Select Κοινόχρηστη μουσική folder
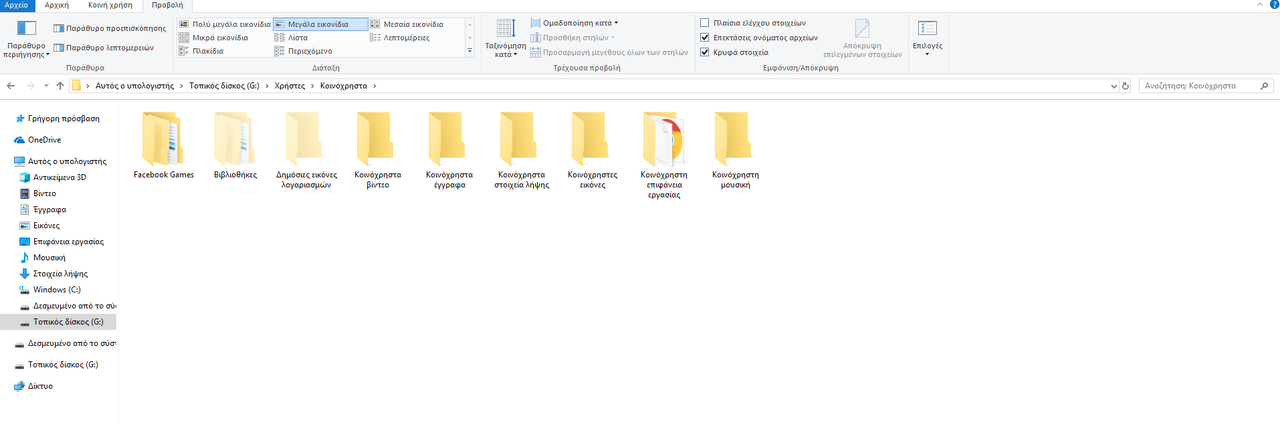 (737, 151)
